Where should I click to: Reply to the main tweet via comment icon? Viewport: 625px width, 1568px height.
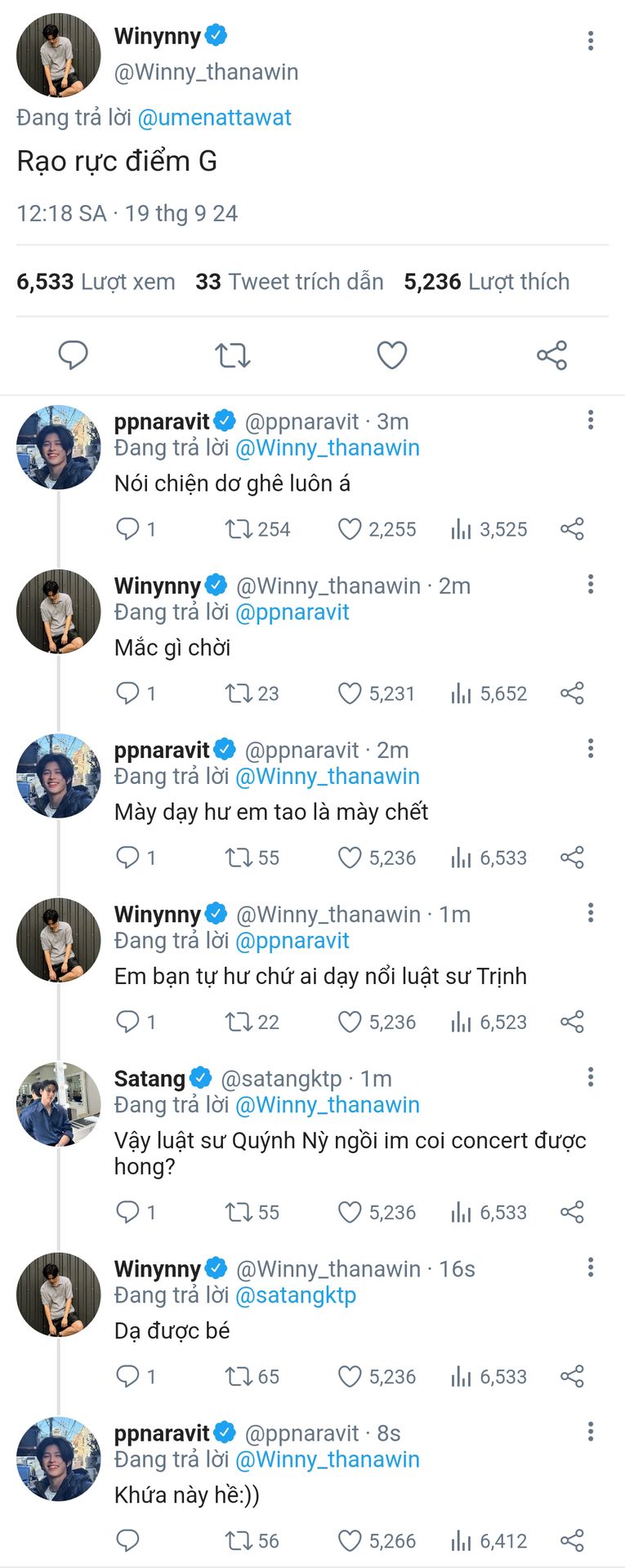coord(73,355)
